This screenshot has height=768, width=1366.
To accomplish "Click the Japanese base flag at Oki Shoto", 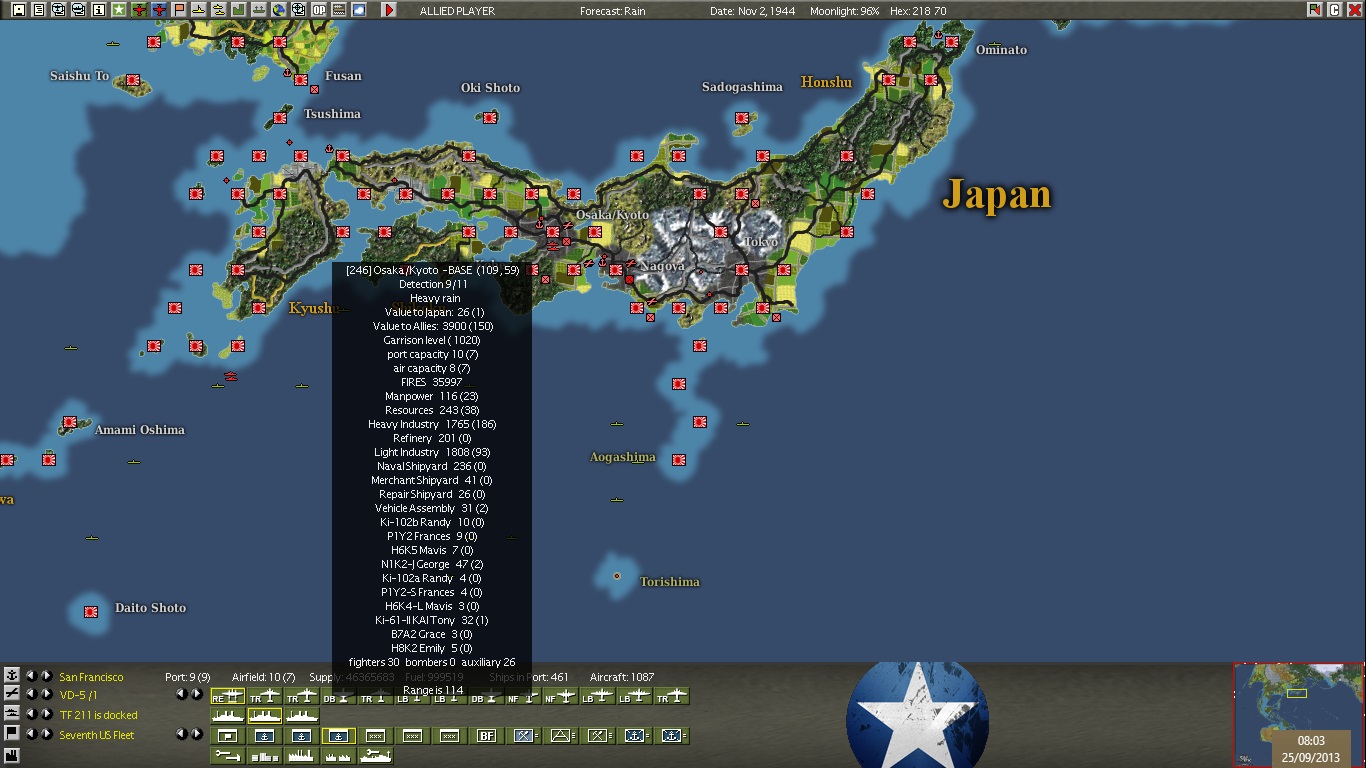I will [490, 118].
